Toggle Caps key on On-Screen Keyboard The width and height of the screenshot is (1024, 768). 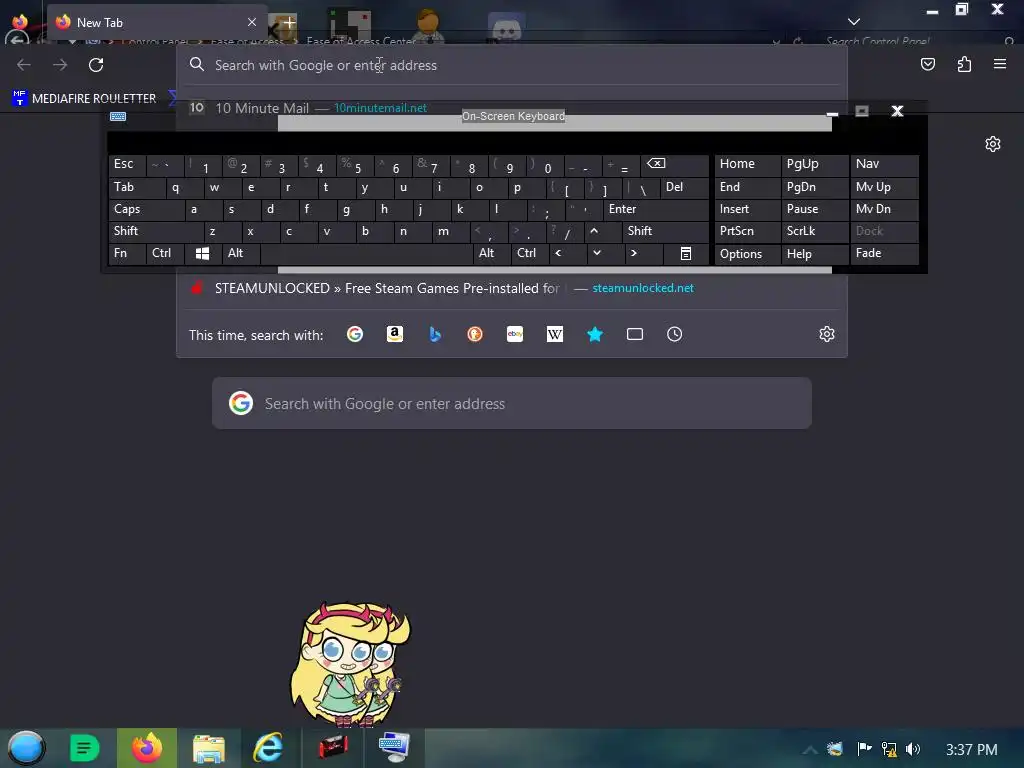(x=146, y=210)
